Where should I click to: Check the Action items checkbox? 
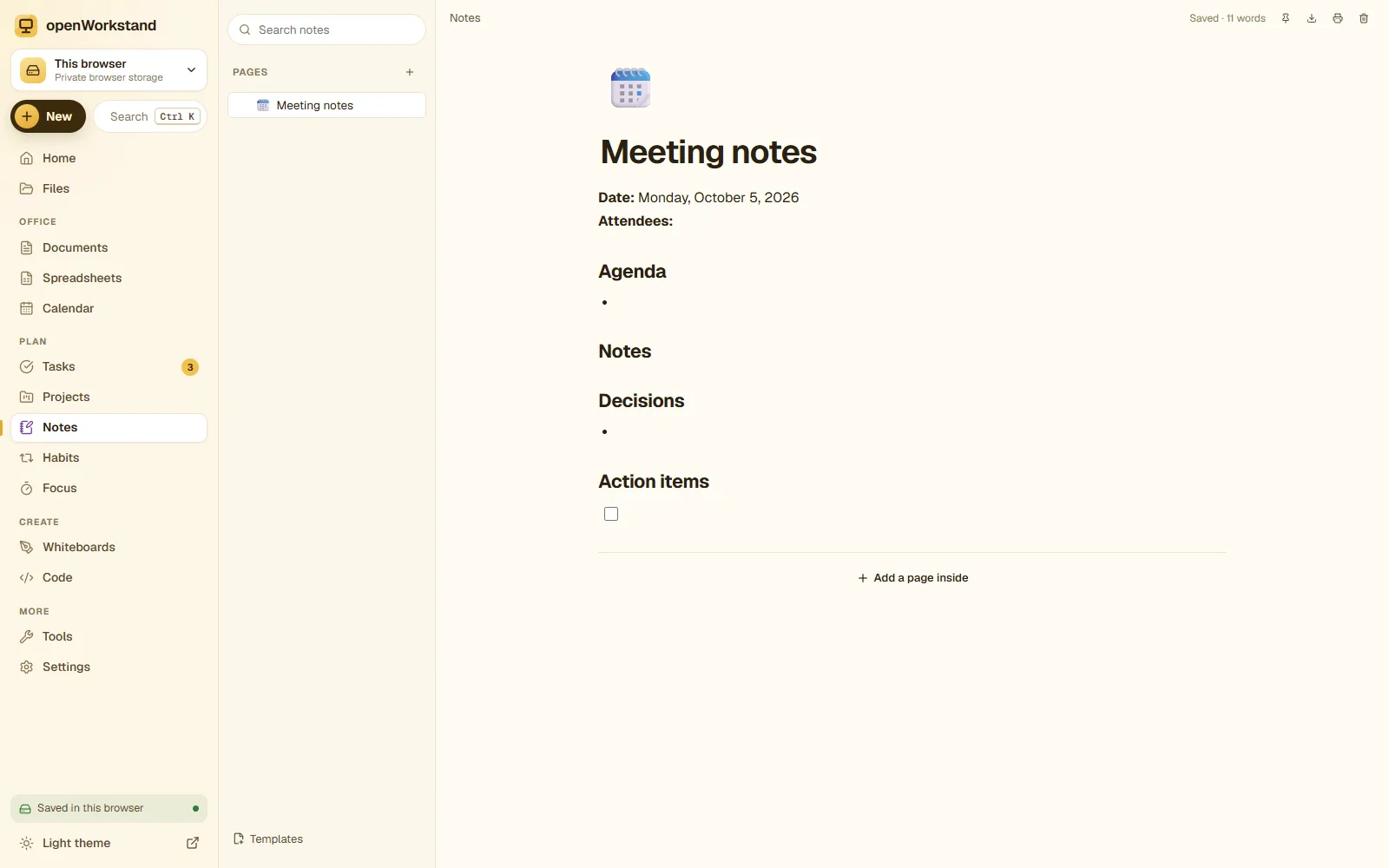611,514
